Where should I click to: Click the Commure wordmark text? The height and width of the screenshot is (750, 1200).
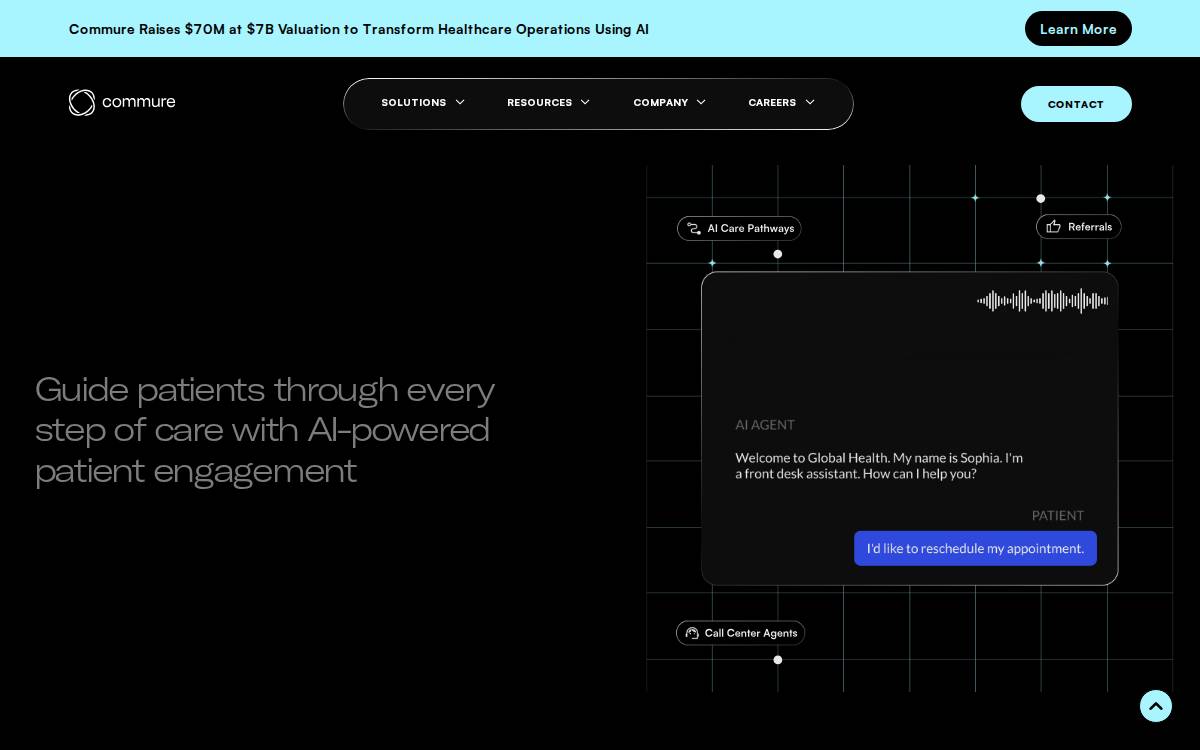click(x=138, y=102)
